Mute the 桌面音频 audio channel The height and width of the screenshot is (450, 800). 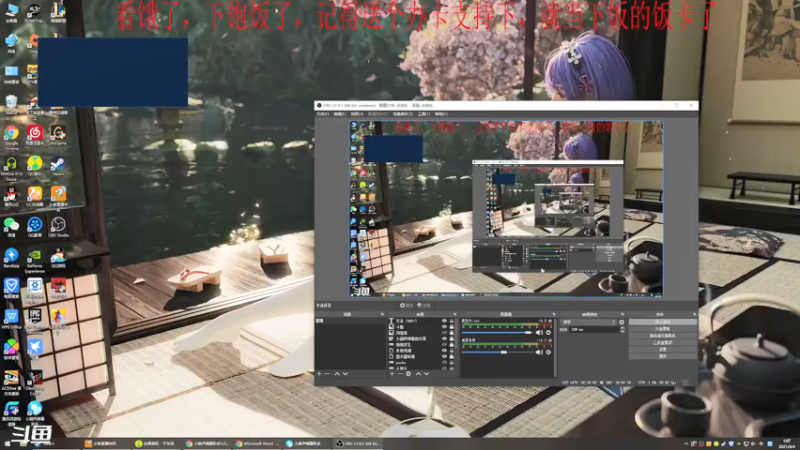tap(539, 352)
